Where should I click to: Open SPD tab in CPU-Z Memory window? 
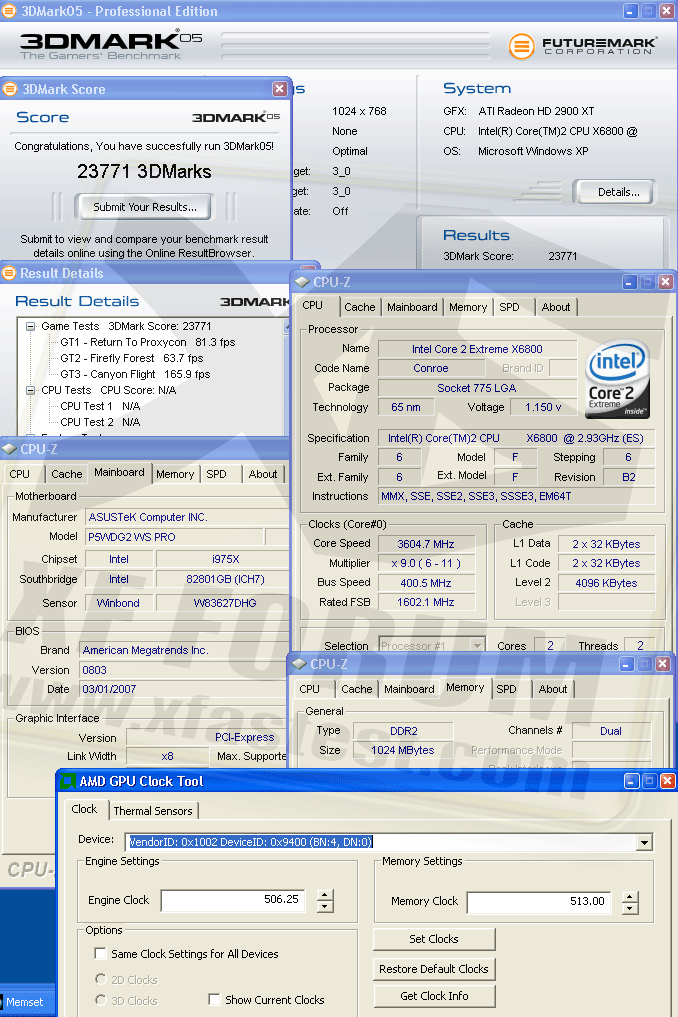[506, 689]
